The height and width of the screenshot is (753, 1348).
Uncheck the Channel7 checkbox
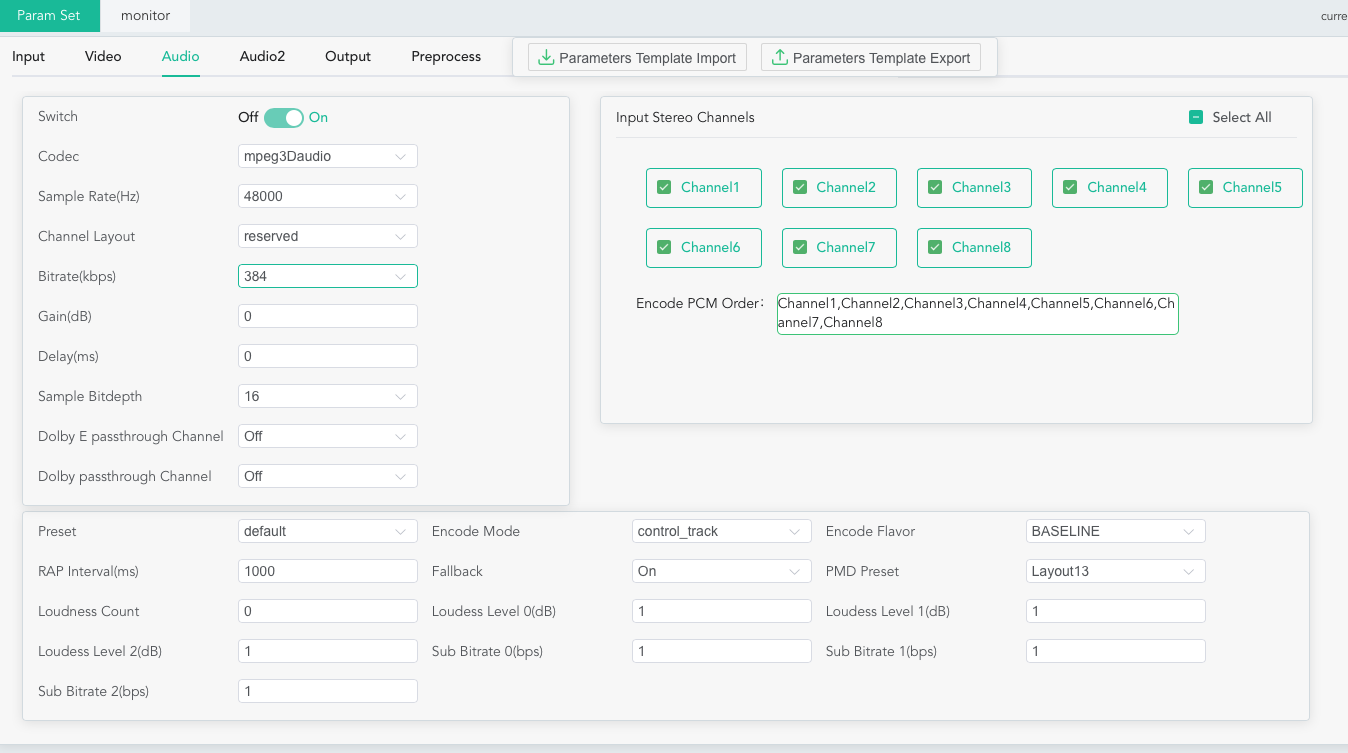point(799,247)
